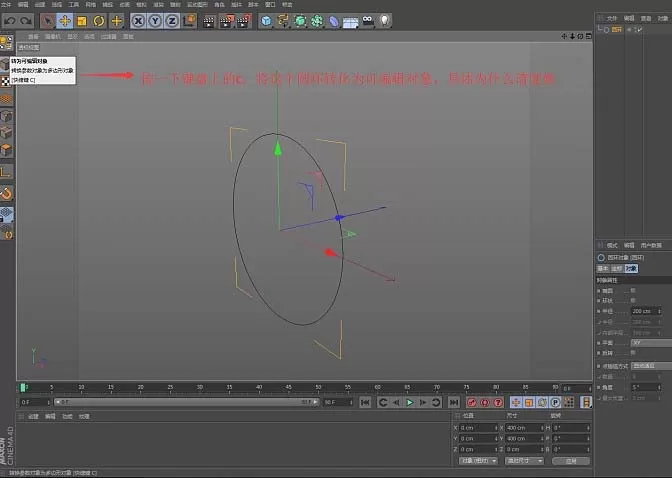Click the recent tools plus icon
Viewport: 672px width, 478px height.
click(116, 21)
